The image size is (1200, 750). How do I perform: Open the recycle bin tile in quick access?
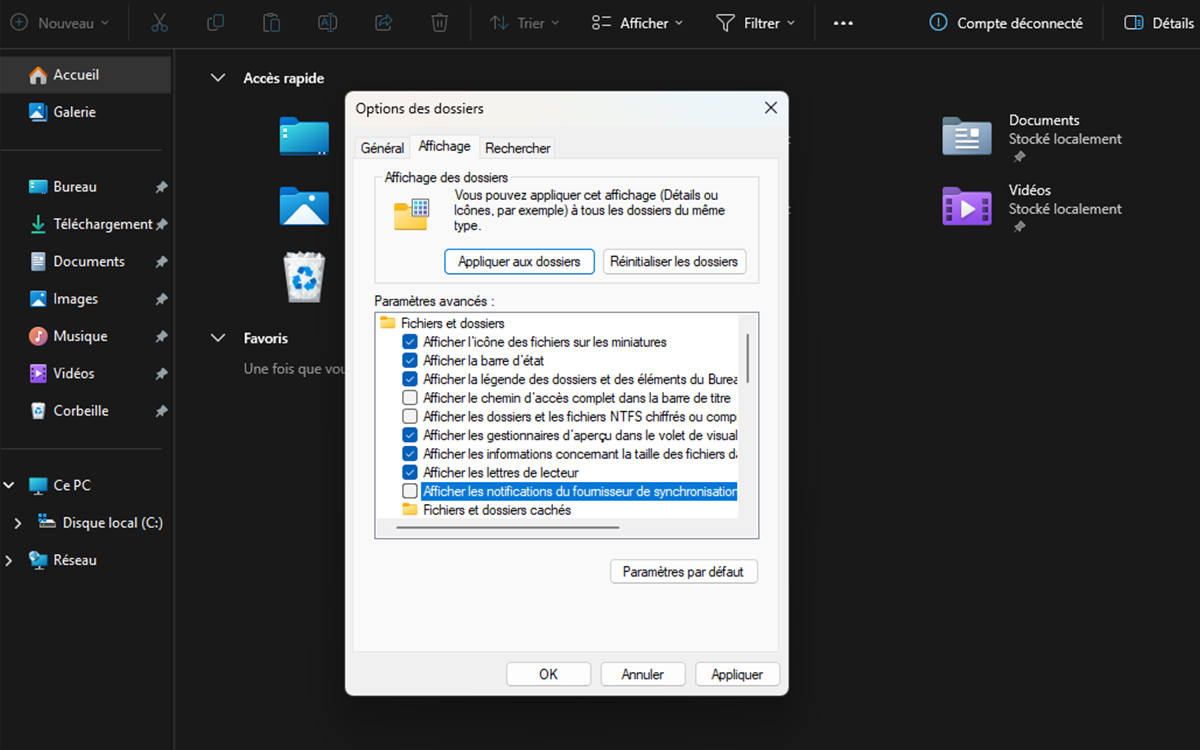[304, 276]
